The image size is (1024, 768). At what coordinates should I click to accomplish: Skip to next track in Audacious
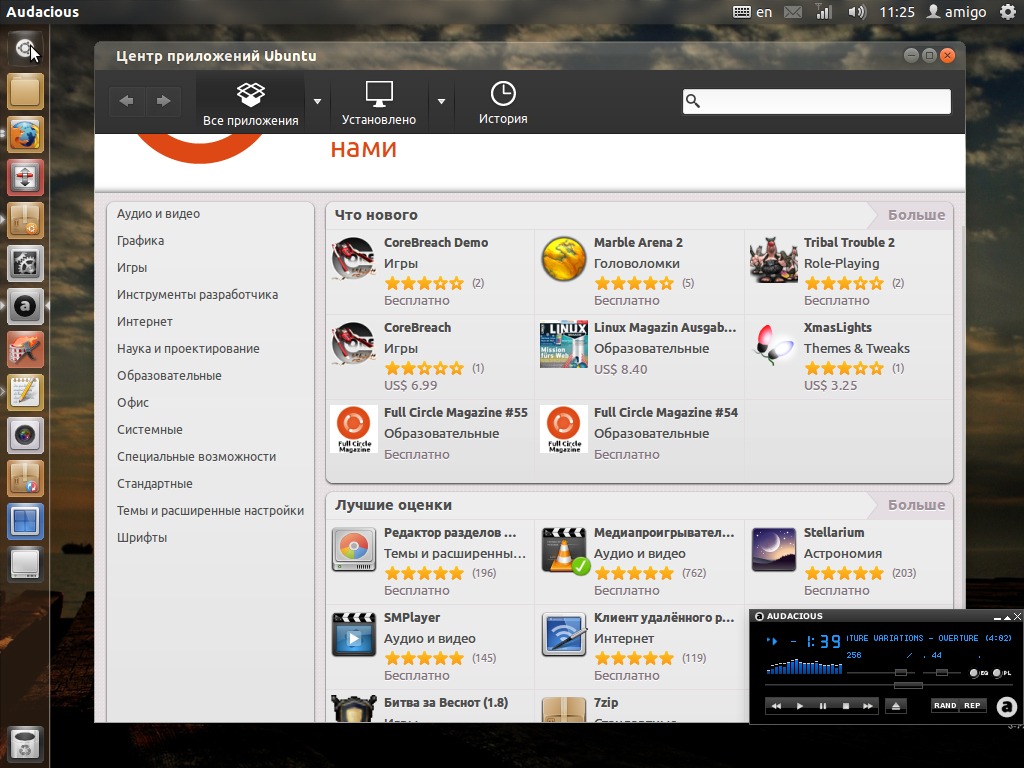pyautogui.click(x=867, y=706)
